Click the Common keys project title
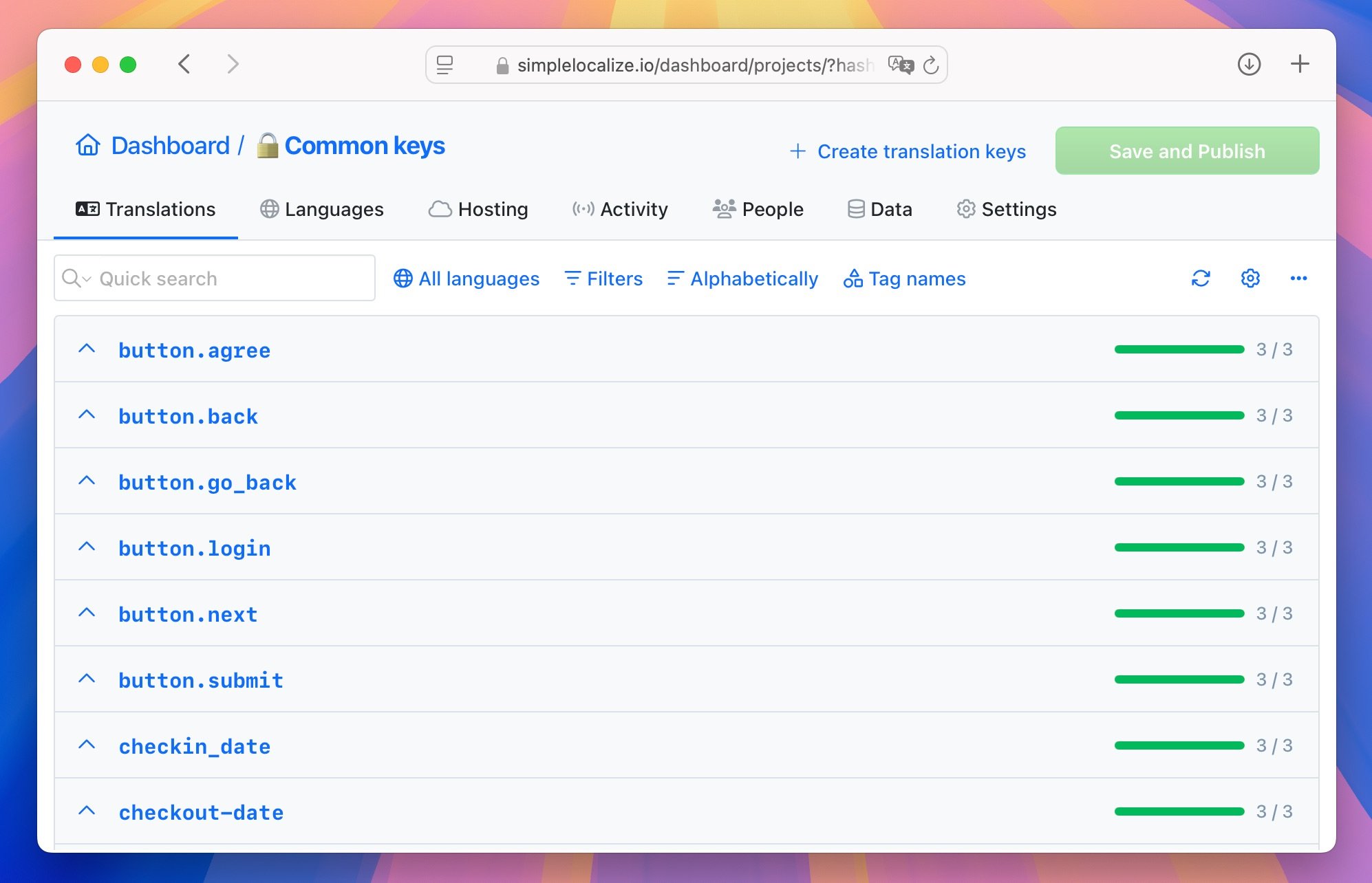Viewport: 1372px width, 883px height. click(365, 146)
